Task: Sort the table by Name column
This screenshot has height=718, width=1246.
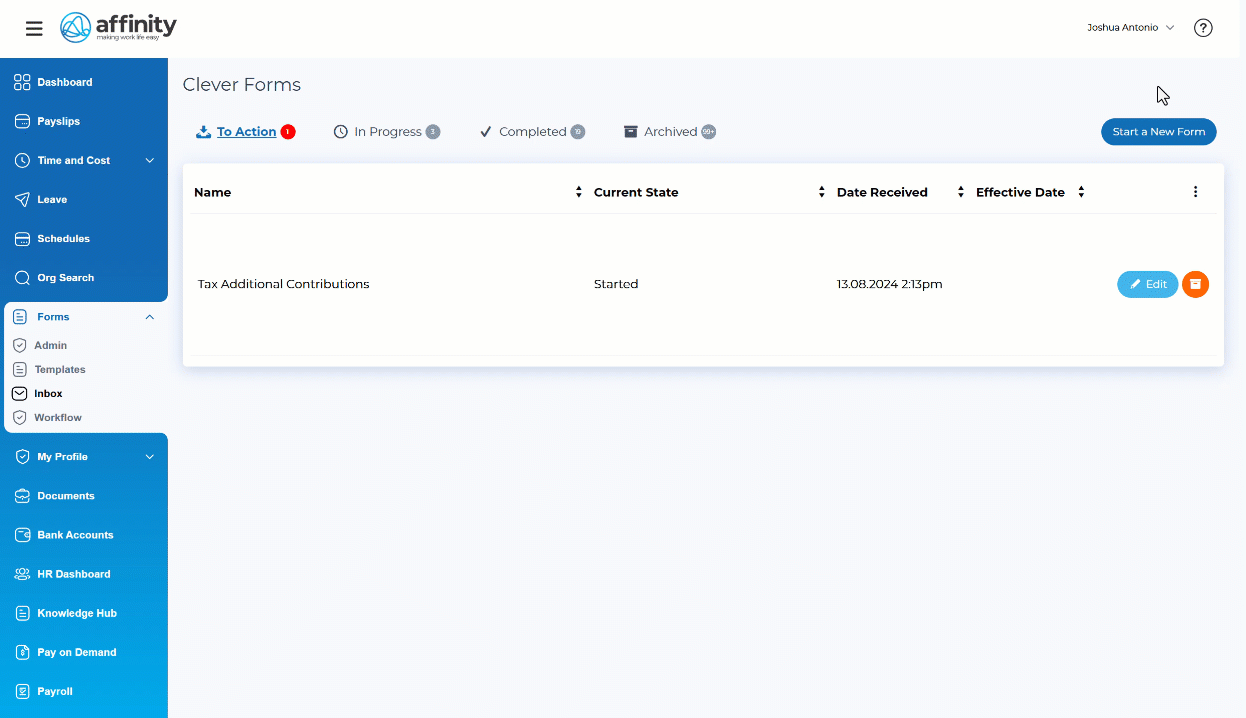Action: 578,192
